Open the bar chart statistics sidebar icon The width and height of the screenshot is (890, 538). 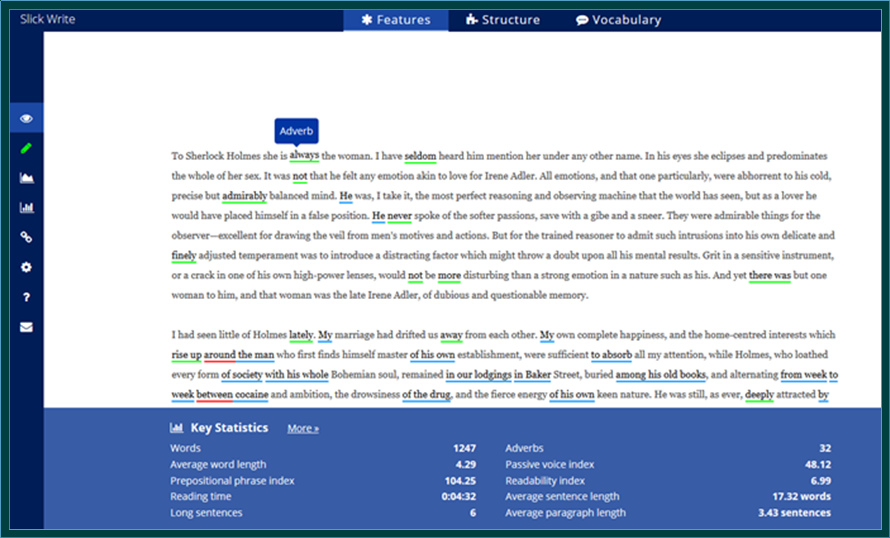(26, 208)
